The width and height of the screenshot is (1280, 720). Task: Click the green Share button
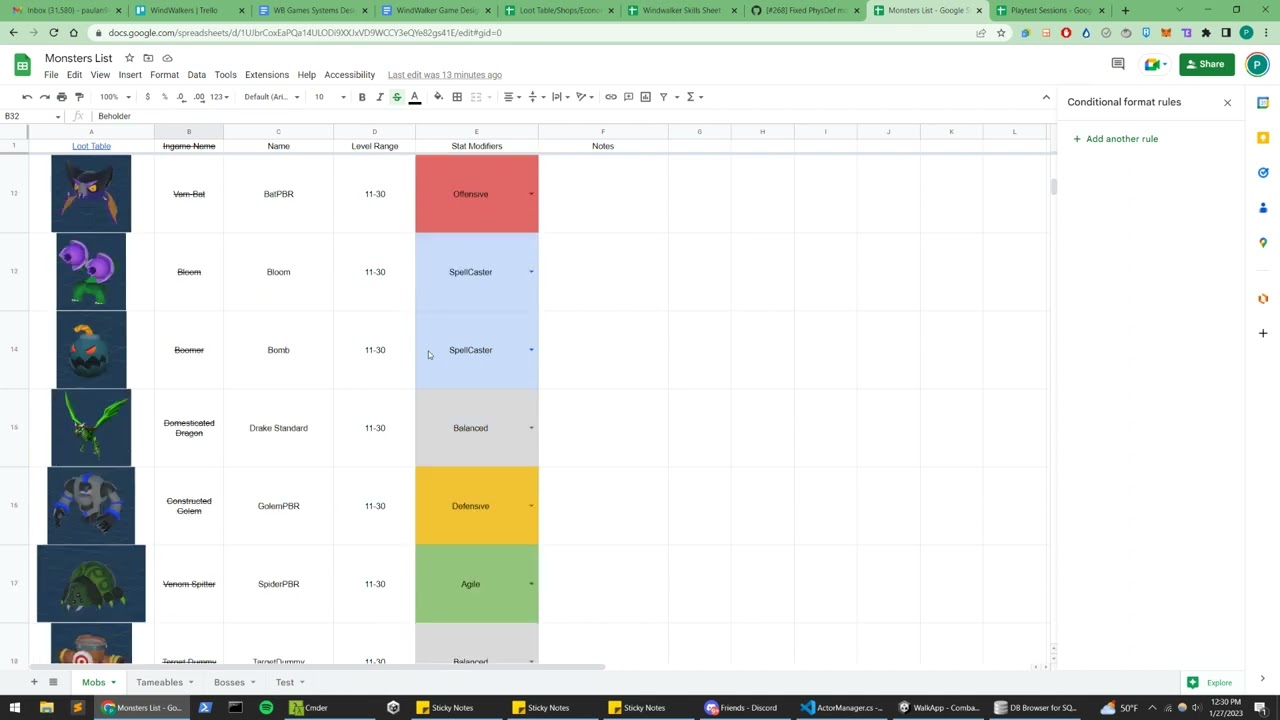click(x=1207, y=64)
